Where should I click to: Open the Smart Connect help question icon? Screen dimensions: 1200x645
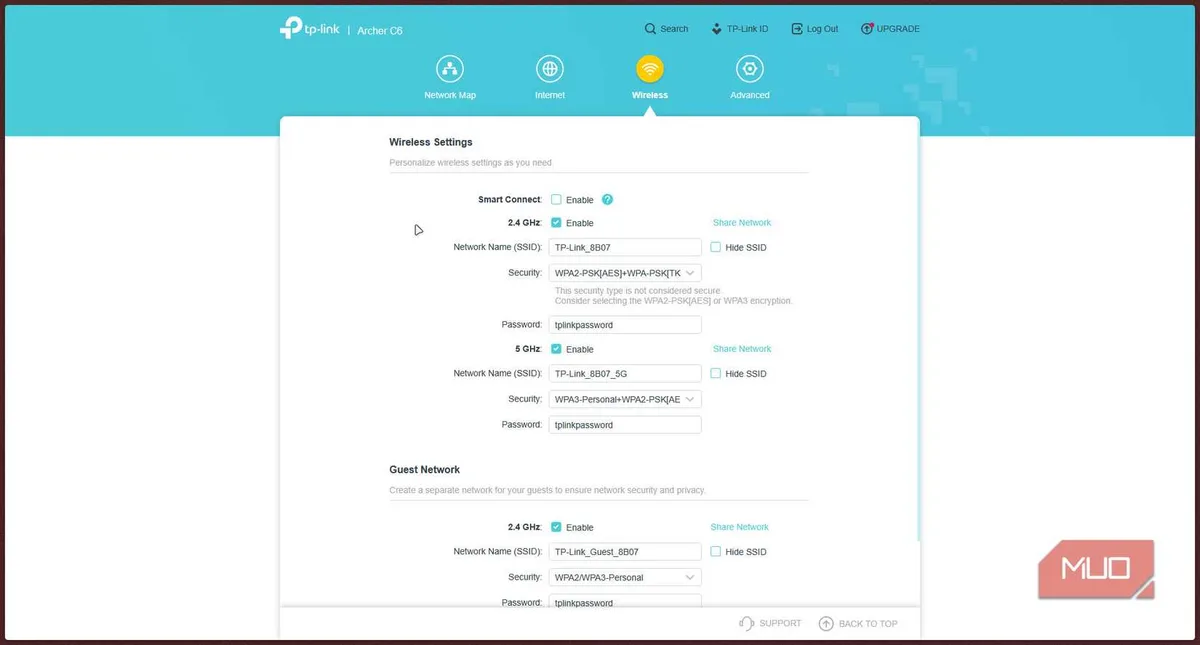point(607,199)
